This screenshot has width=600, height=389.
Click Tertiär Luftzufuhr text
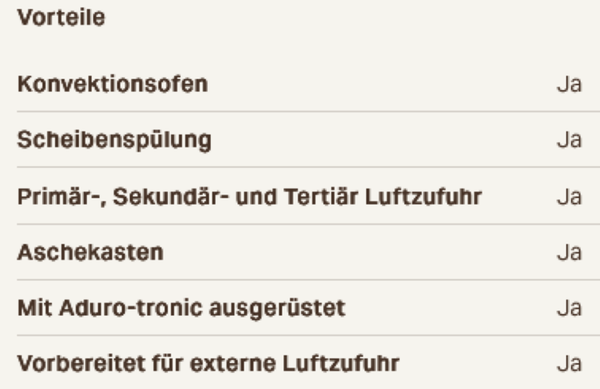[383, 197]
